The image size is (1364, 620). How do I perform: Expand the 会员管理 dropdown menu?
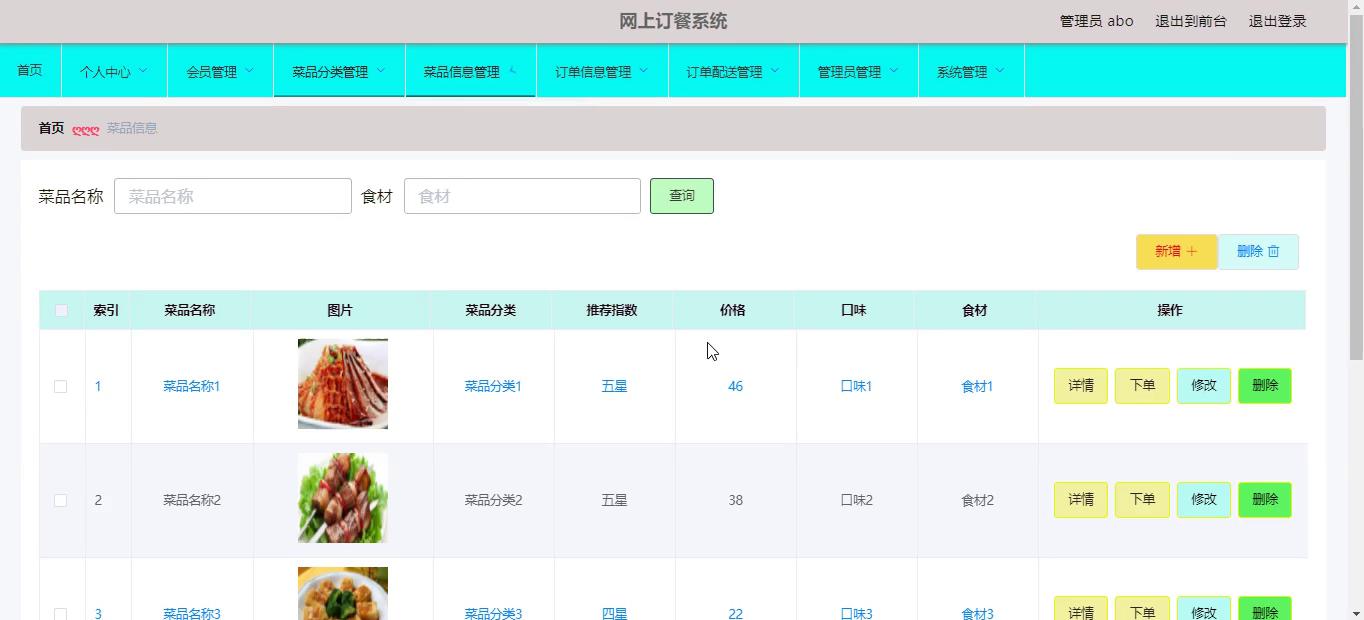coord(219,71)
